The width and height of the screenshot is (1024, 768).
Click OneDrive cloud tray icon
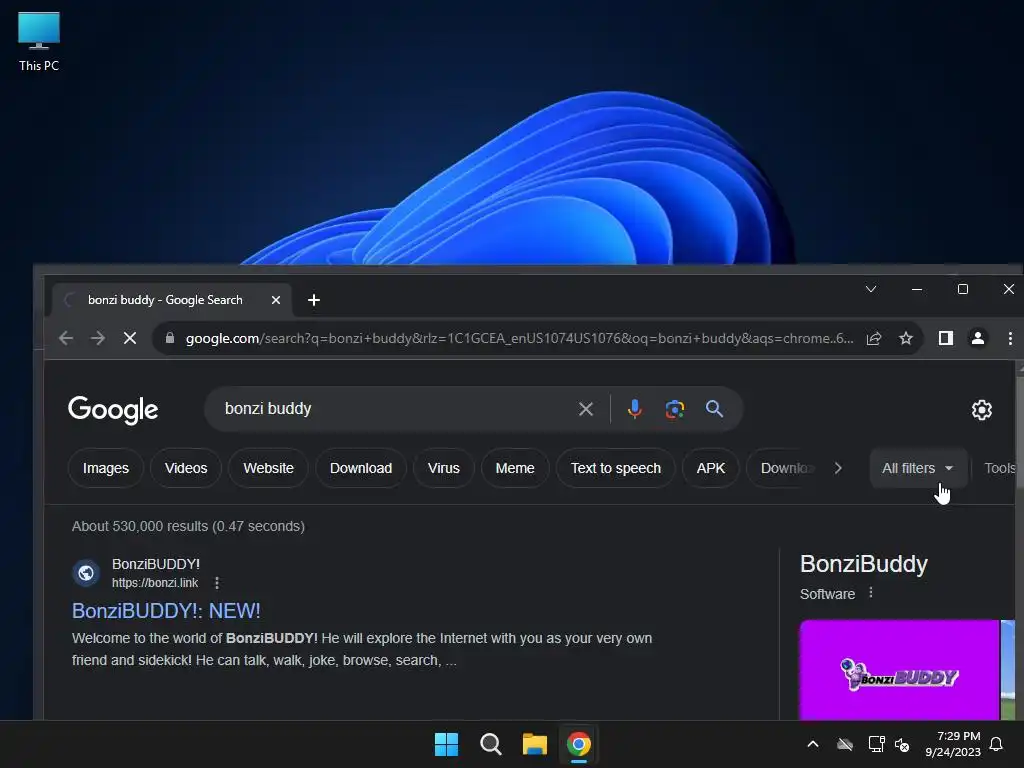click(x=845, y=744)
